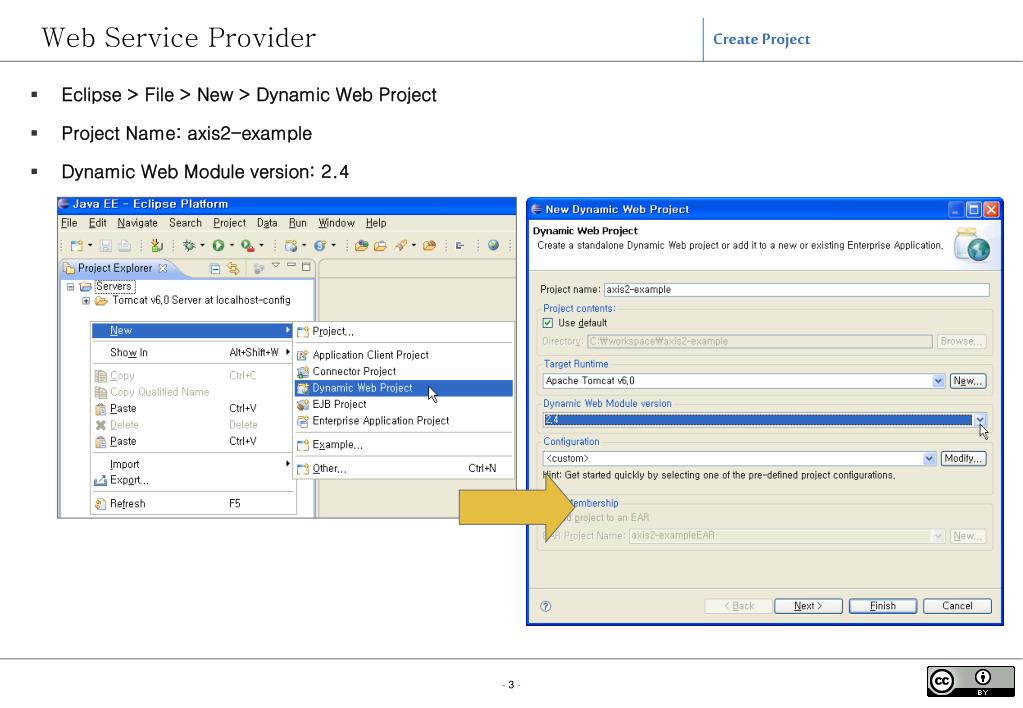Minimize the Project Explorer view
The height and width of the screenshot is (708, 1023).
292,266
